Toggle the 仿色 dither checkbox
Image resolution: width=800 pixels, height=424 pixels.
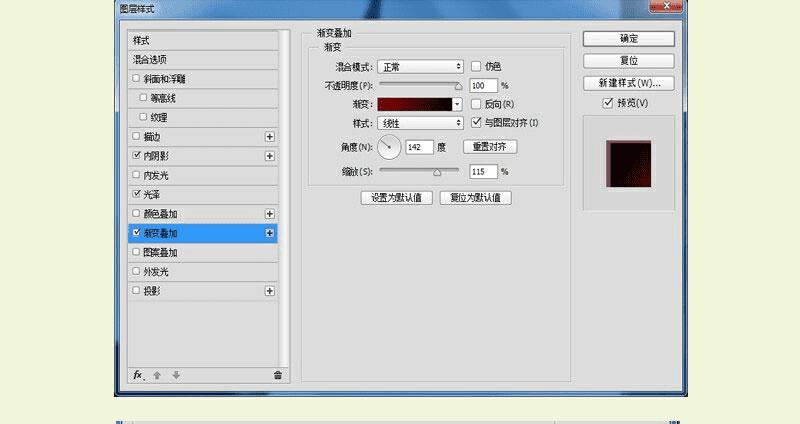[476, 66]
